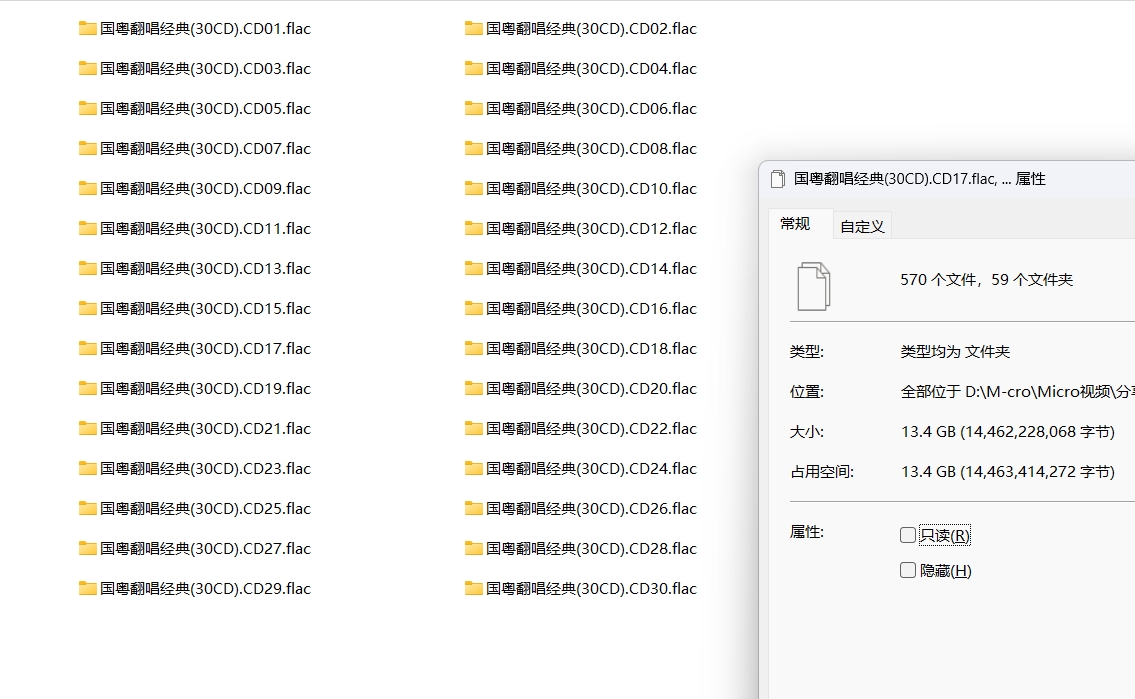Image resolution: width=1135 pixels, height=699 pixels.
Task: Click the folder icon of CD18.flac
Action: [473, 349]
